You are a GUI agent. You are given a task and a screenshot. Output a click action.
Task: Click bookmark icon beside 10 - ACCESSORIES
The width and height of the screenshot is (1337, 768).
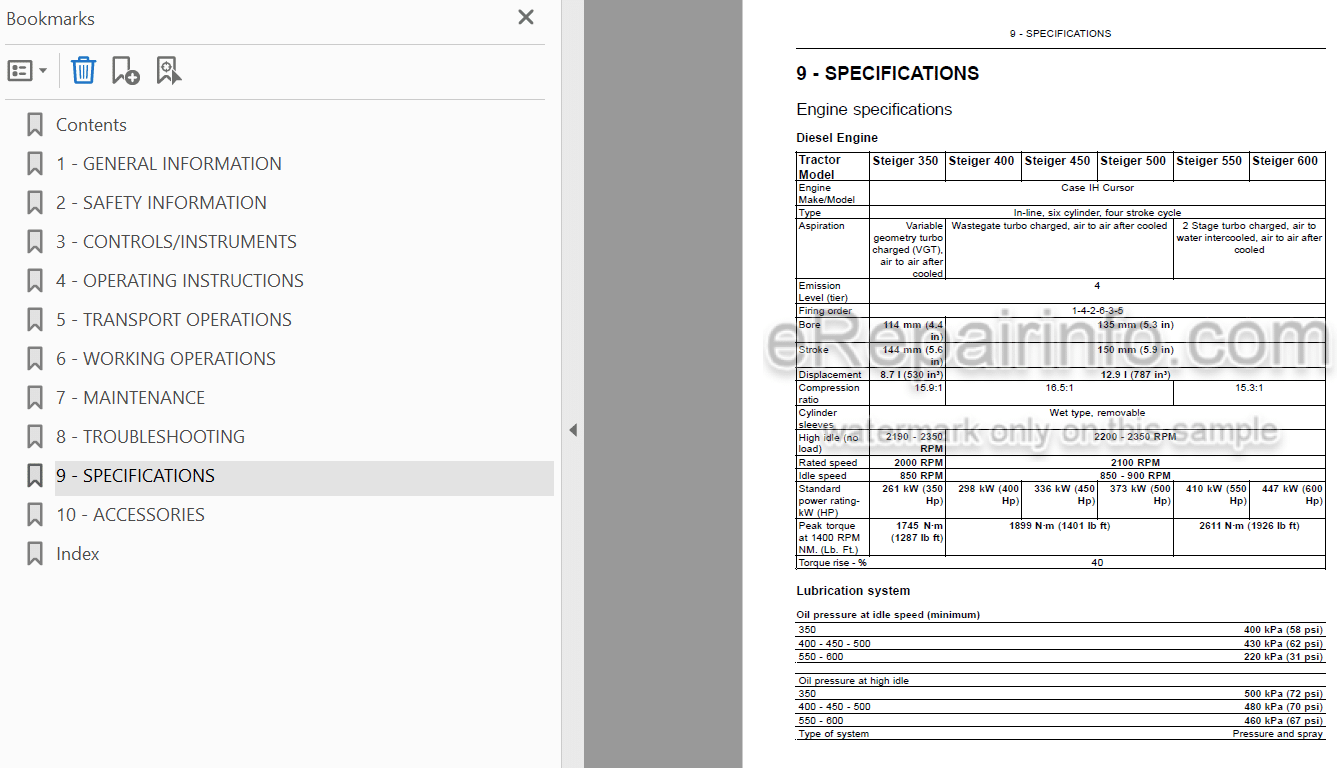[x=35, y=515]
